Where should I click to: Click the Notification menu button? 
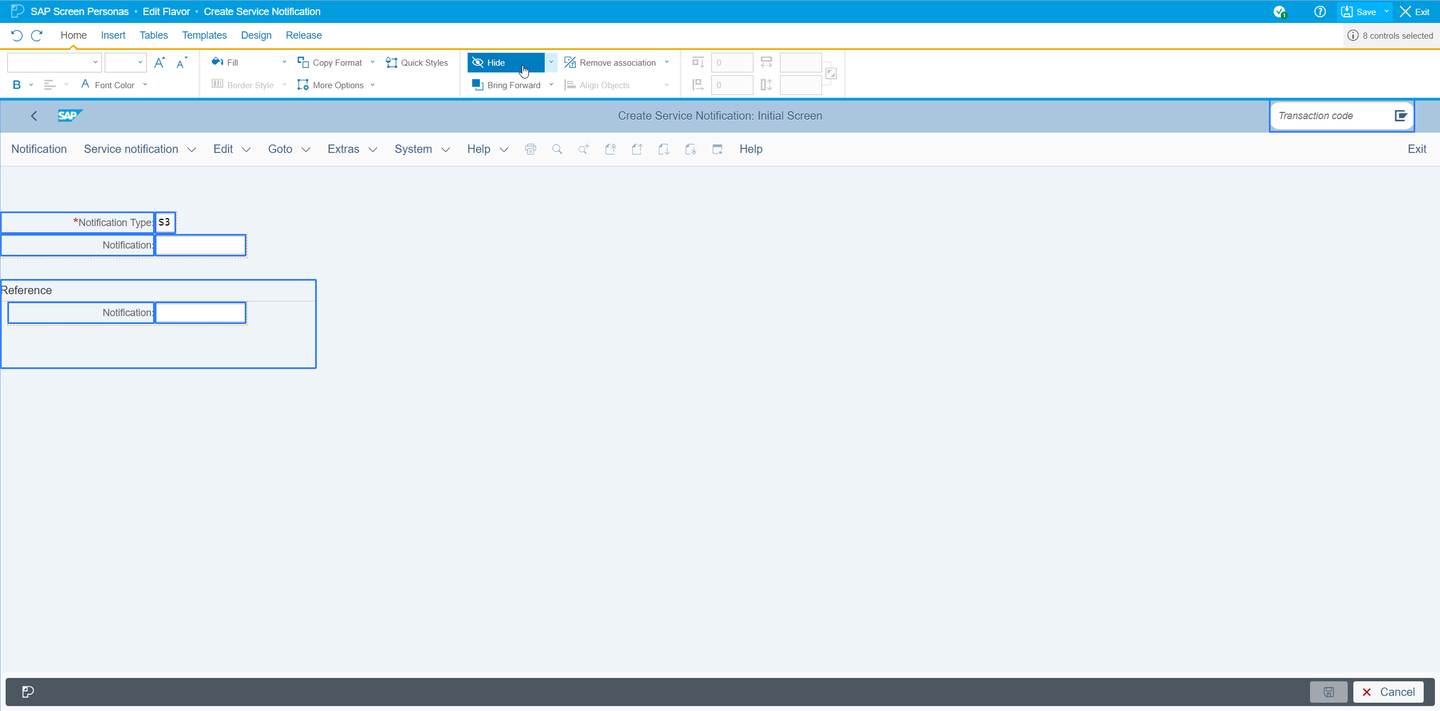tap(39, 149)
